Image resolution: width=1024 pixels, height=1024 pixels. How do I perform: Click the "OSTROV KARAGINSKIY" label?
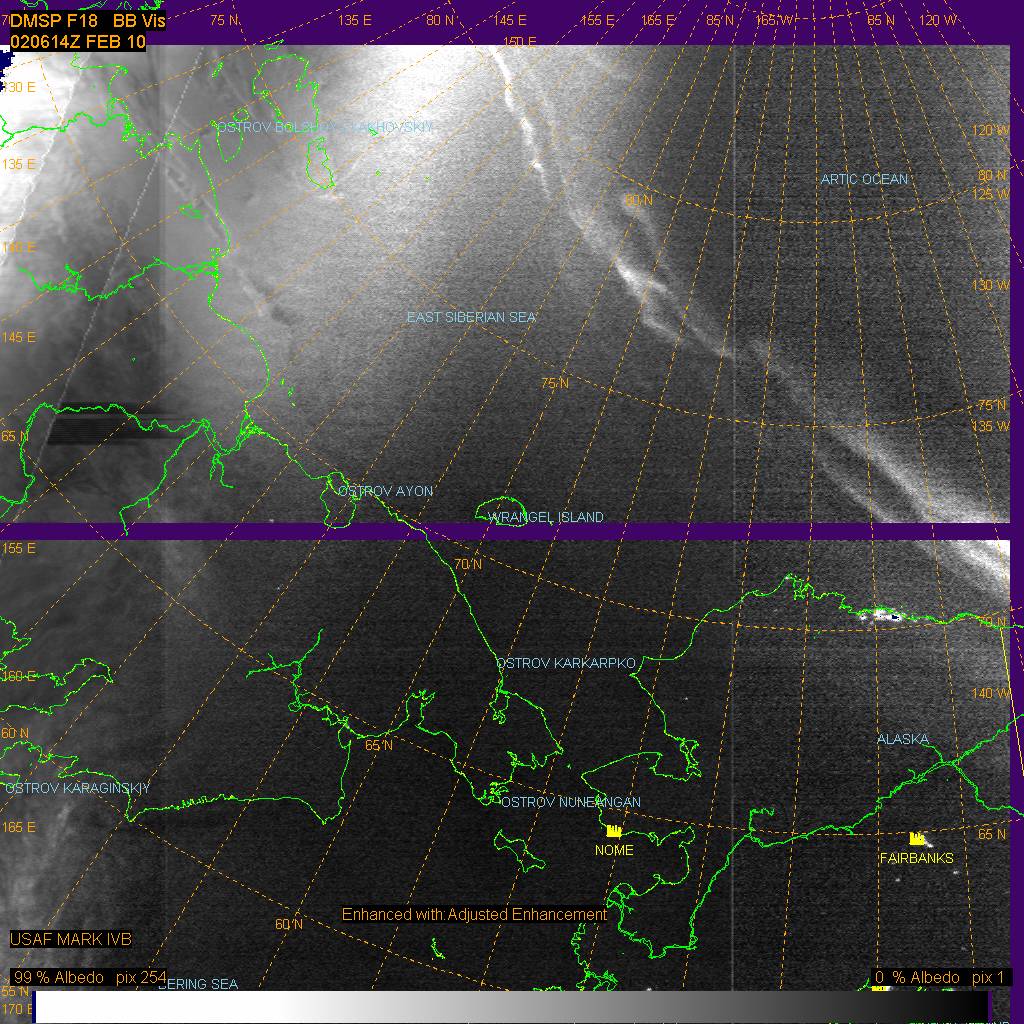click(77, 788)
